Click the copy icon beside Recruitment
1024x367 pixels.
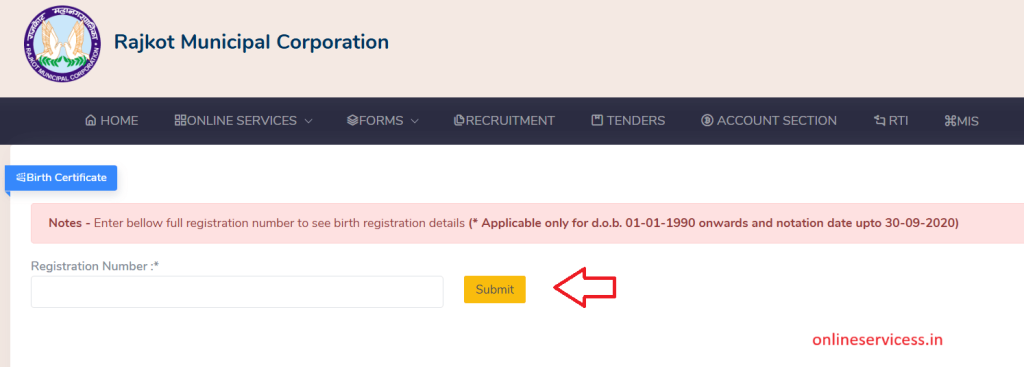click(459, 121)
